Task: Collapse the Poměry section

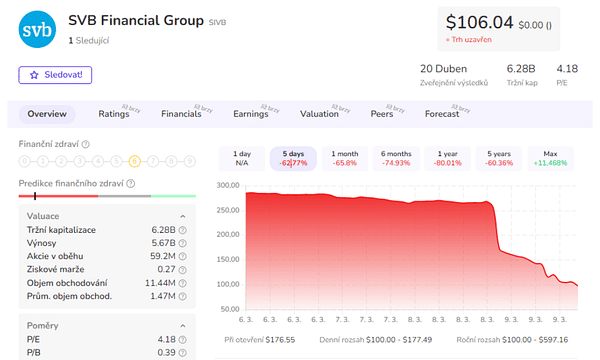Action: [x=183, y=326]
